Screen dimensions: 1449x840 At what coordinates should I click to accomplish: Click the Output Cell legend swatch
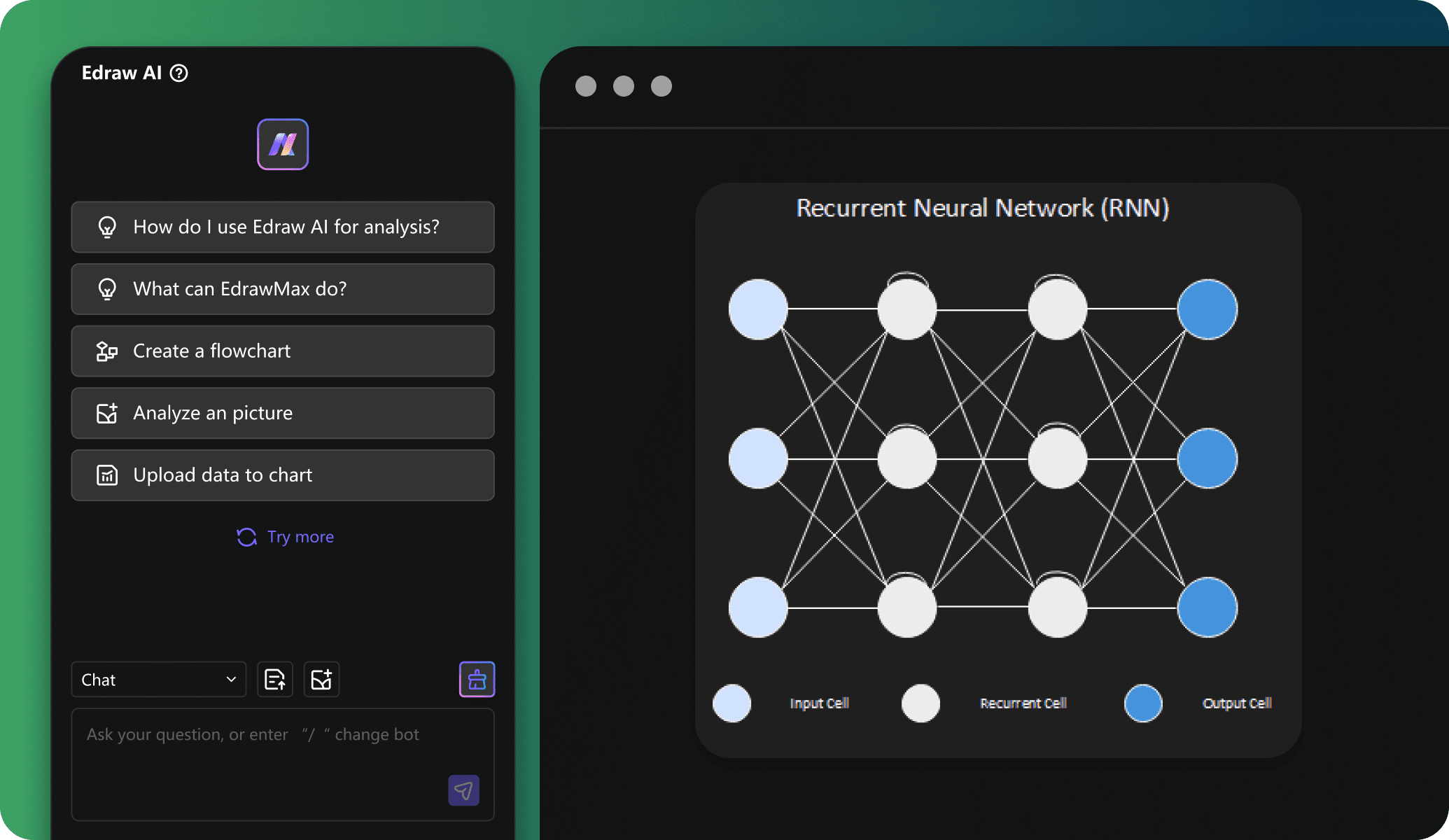point(1143,703)
